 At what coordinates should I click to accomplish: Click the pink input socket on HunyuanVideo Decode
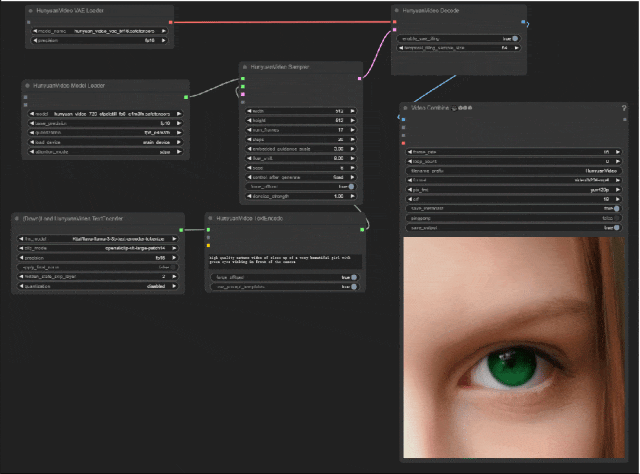point(395,30)
